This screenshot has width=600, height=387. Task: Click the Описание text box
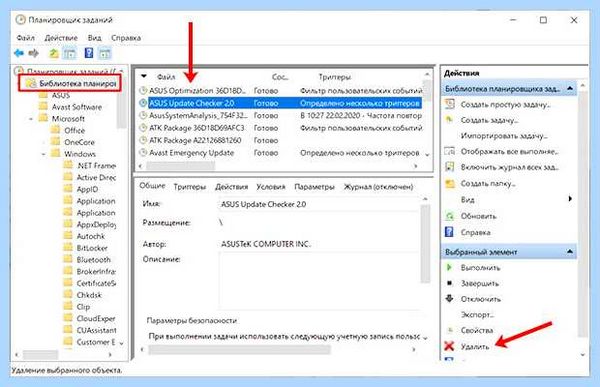pyautogui.click(x=318, y=280)
